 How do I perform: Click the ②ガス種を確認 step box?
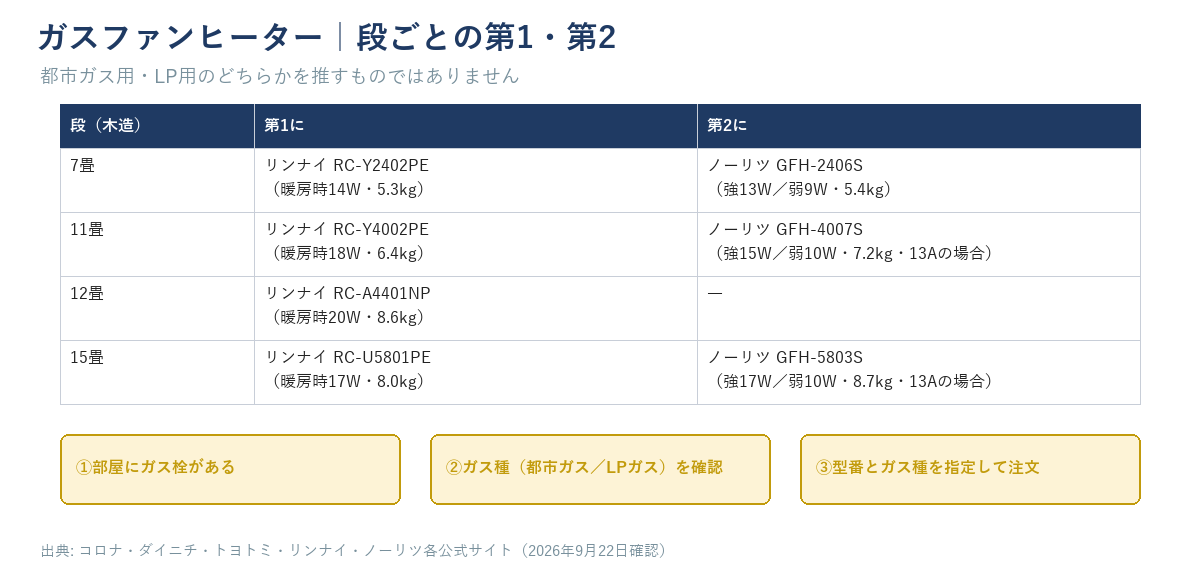coord(600,469)
